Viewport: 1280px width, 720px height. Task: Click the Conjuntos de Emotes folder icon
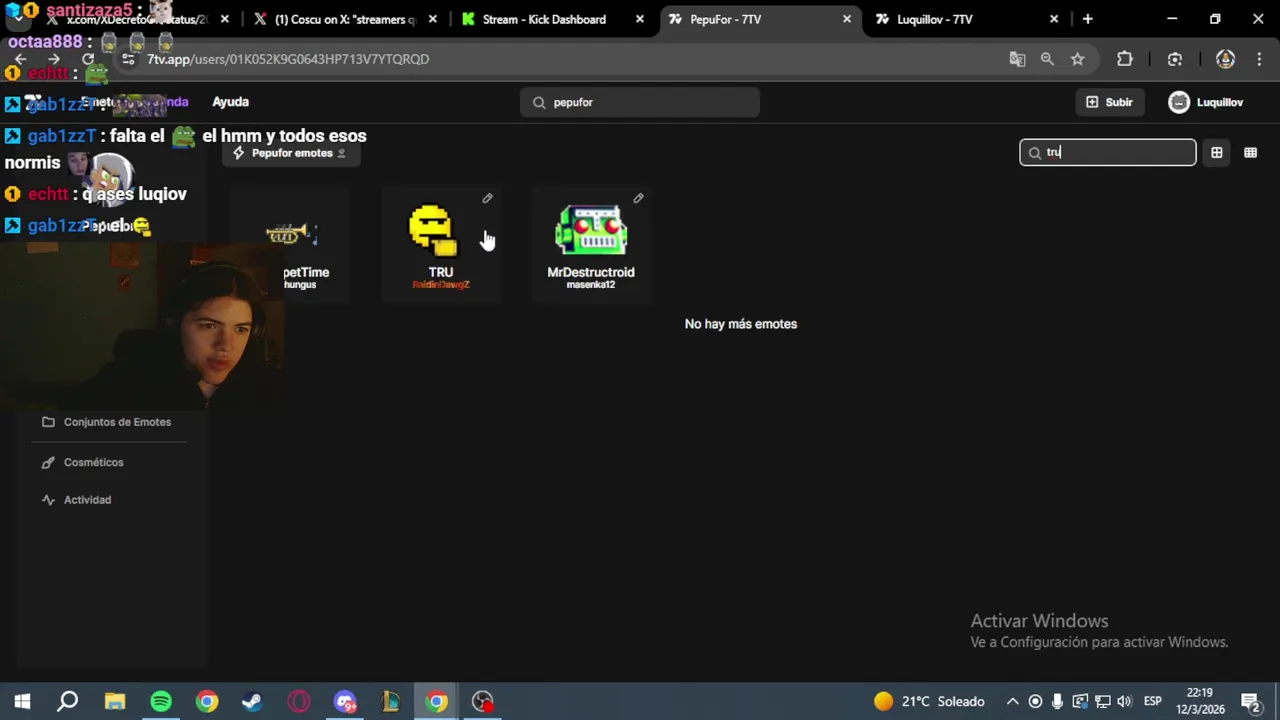(x=48, y=422)
